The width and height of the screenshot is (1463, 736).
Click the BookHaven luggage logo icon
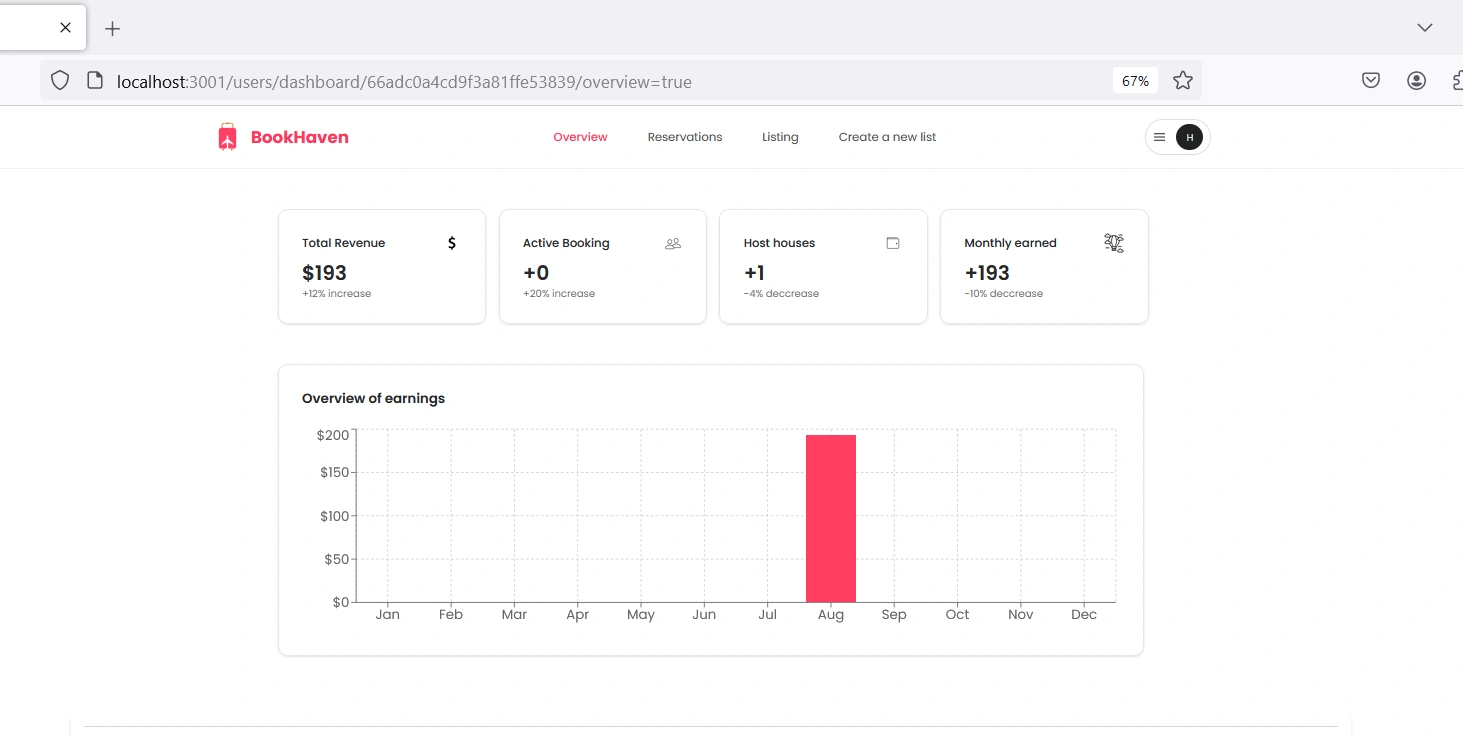(227, 137)
